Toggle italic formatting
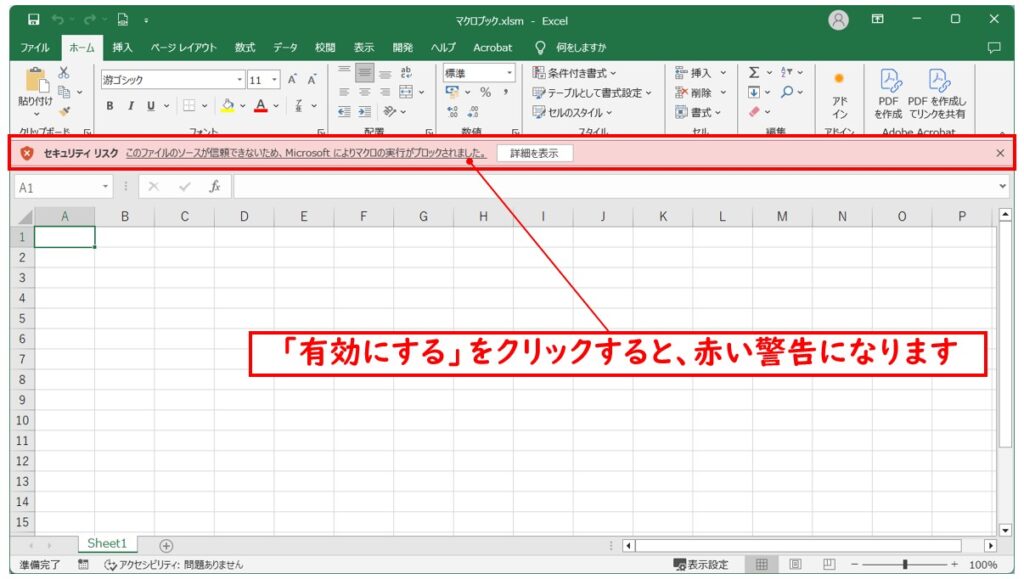 coord(130,106)
